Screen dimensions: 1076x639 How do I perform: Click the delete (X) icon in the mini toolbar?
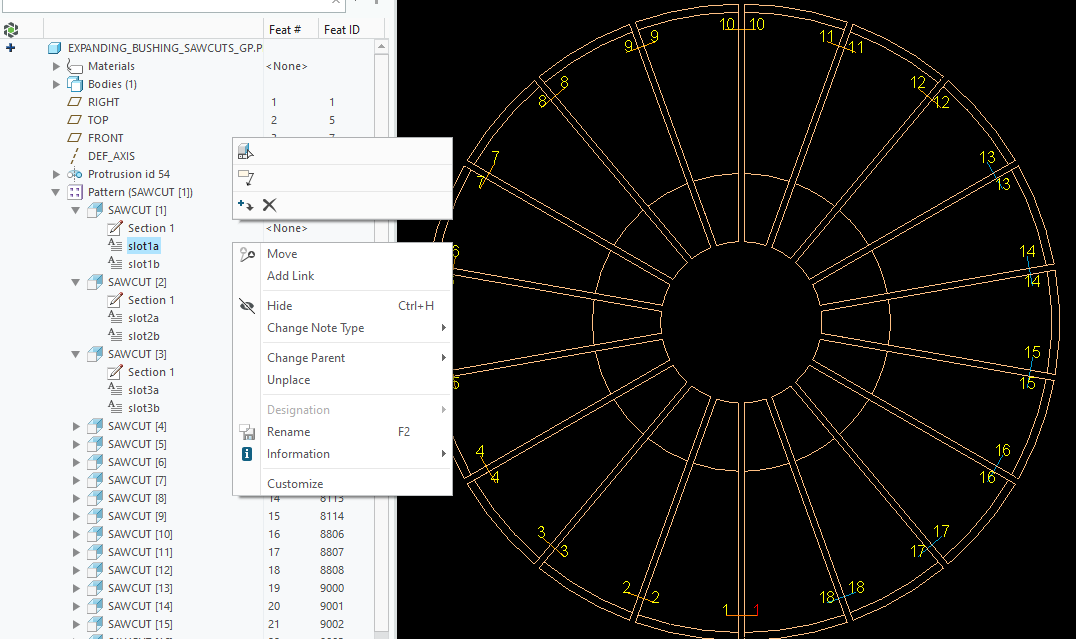pos(268,204)
